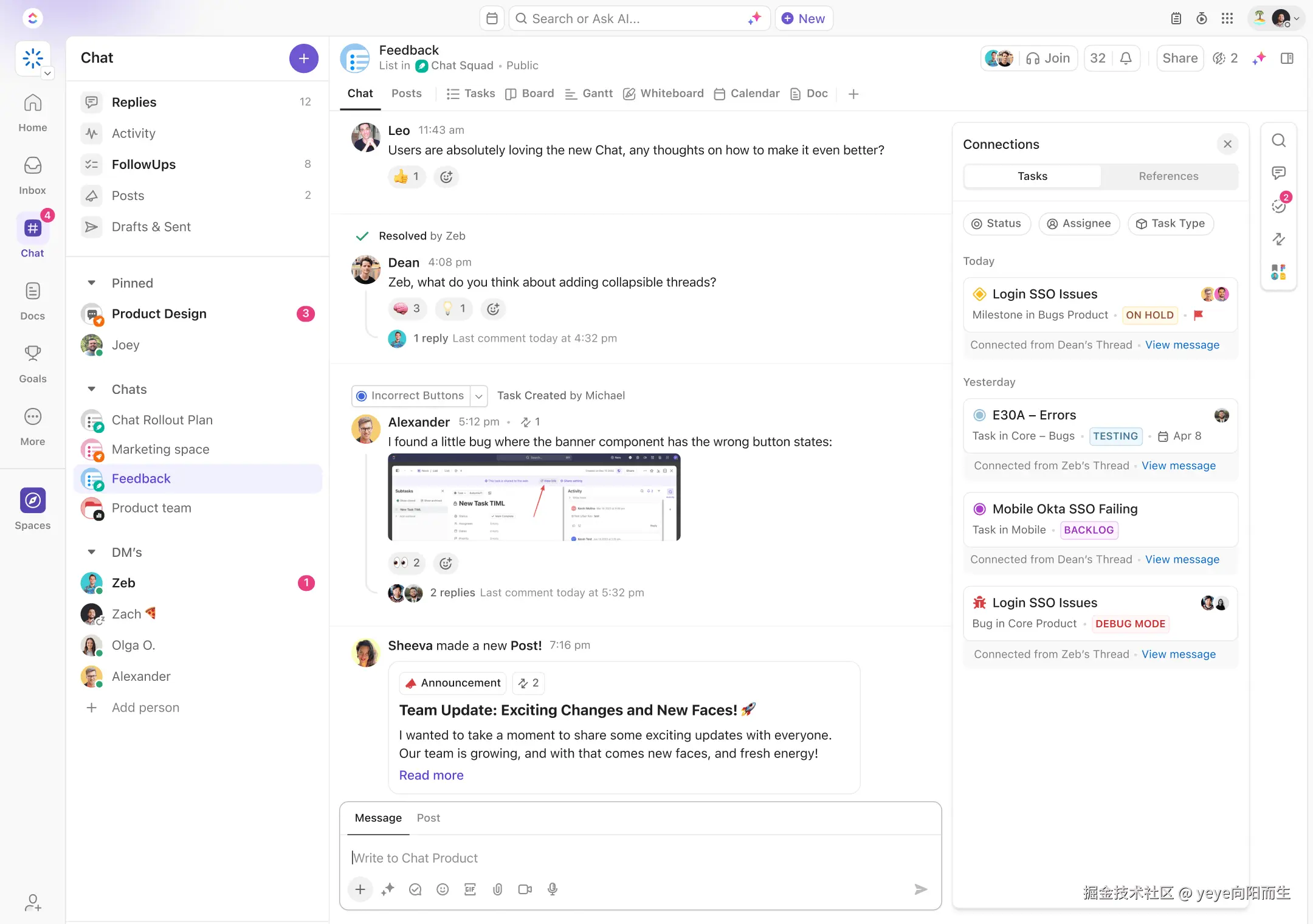1313x924 pixels.
Task: Open the Status filter in Connections
Action: click(x=996, y=224)
